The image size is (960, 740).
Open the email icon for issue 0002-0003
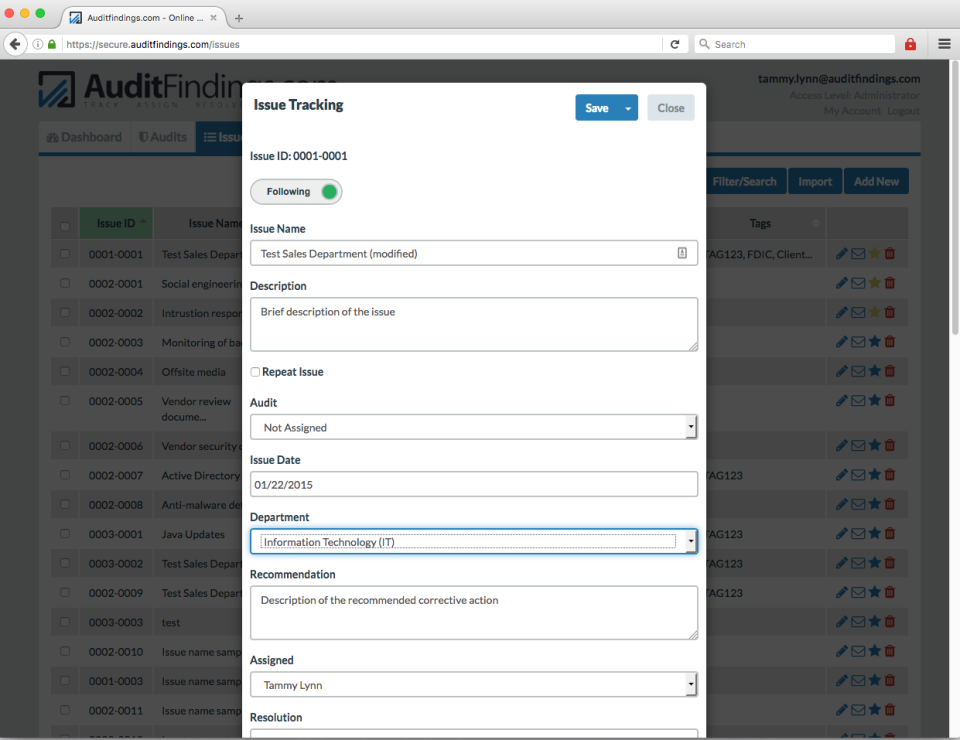(x=857, y=341)
